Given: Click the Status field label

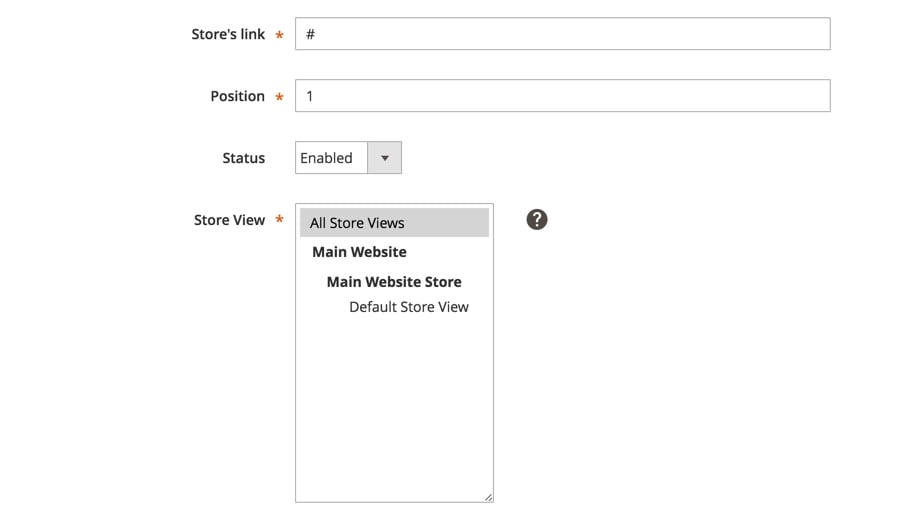Looking at the screenshot, I should [243, 158].
